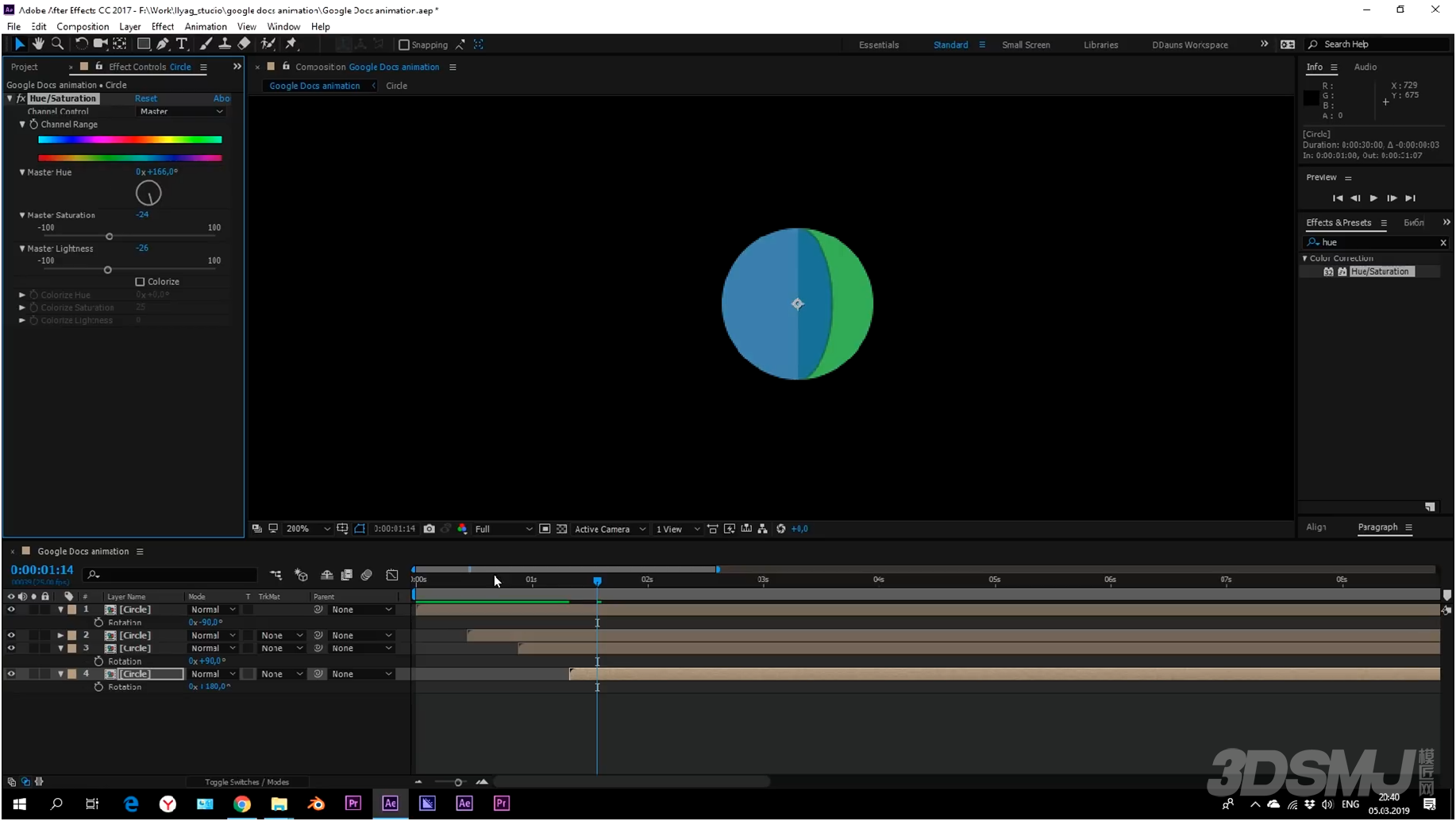The width and height of the screenshot is (1456, 821).
Task: Take a snapshot with camera icon
Action: 429,530
